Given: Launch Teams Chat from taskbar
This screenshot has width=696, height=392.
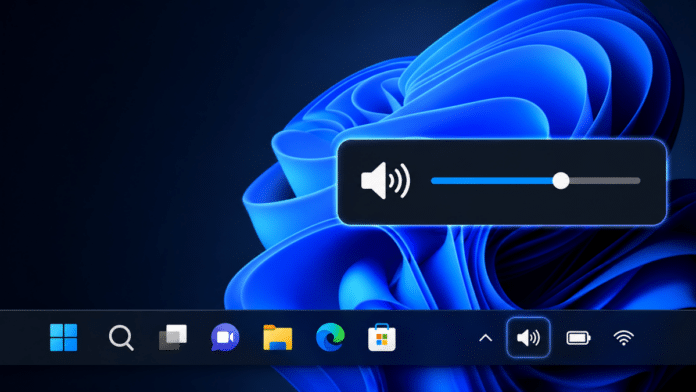Looking at the screenshot, I should pos(225,337).
